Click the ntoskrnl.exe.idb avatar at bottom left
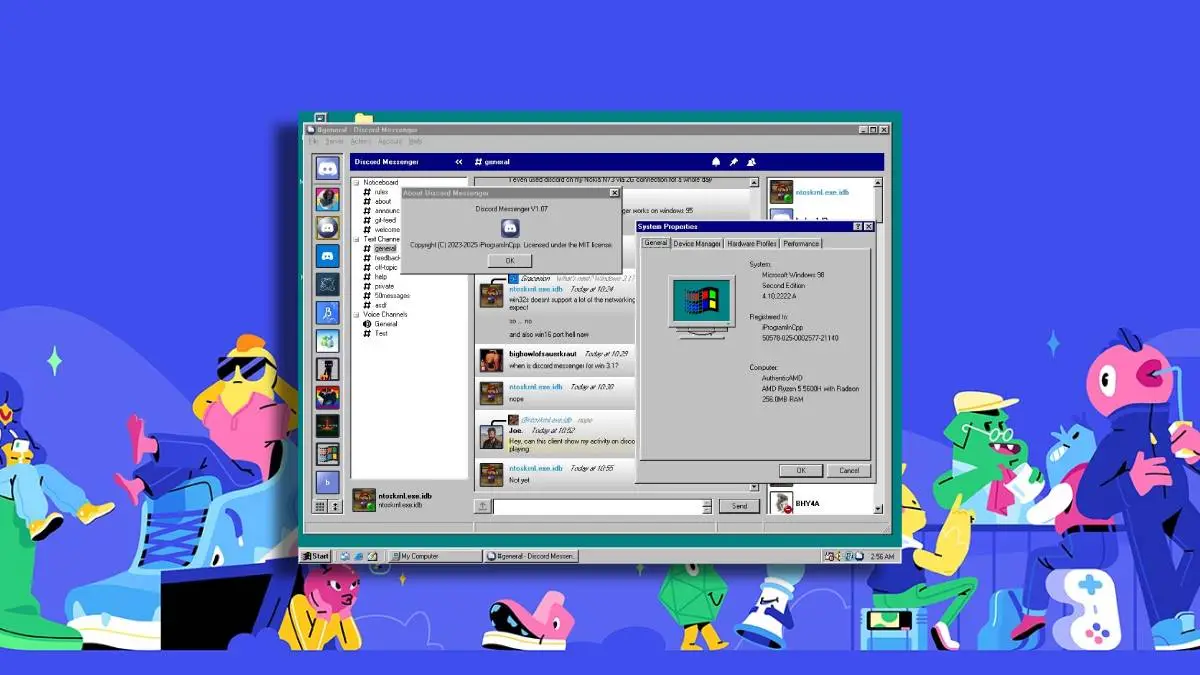The image size is (1200, 675). point(364,500)
